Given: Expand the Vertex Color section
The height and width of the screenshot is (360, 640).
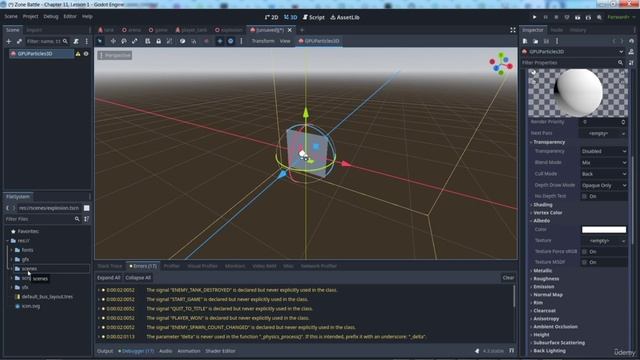Looking at the screenshot, I should [547, 213].
